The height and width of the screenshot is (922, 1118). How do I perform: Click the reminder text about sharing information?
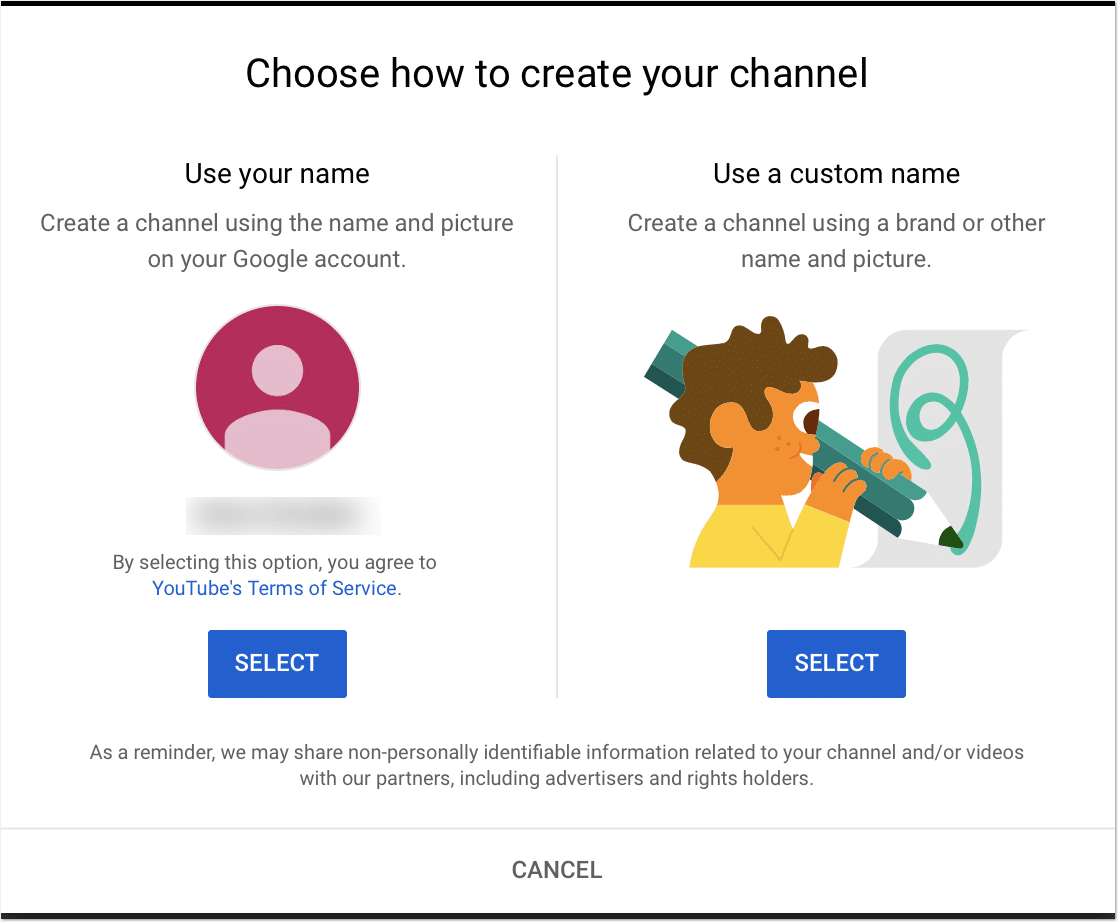point(557,765)
